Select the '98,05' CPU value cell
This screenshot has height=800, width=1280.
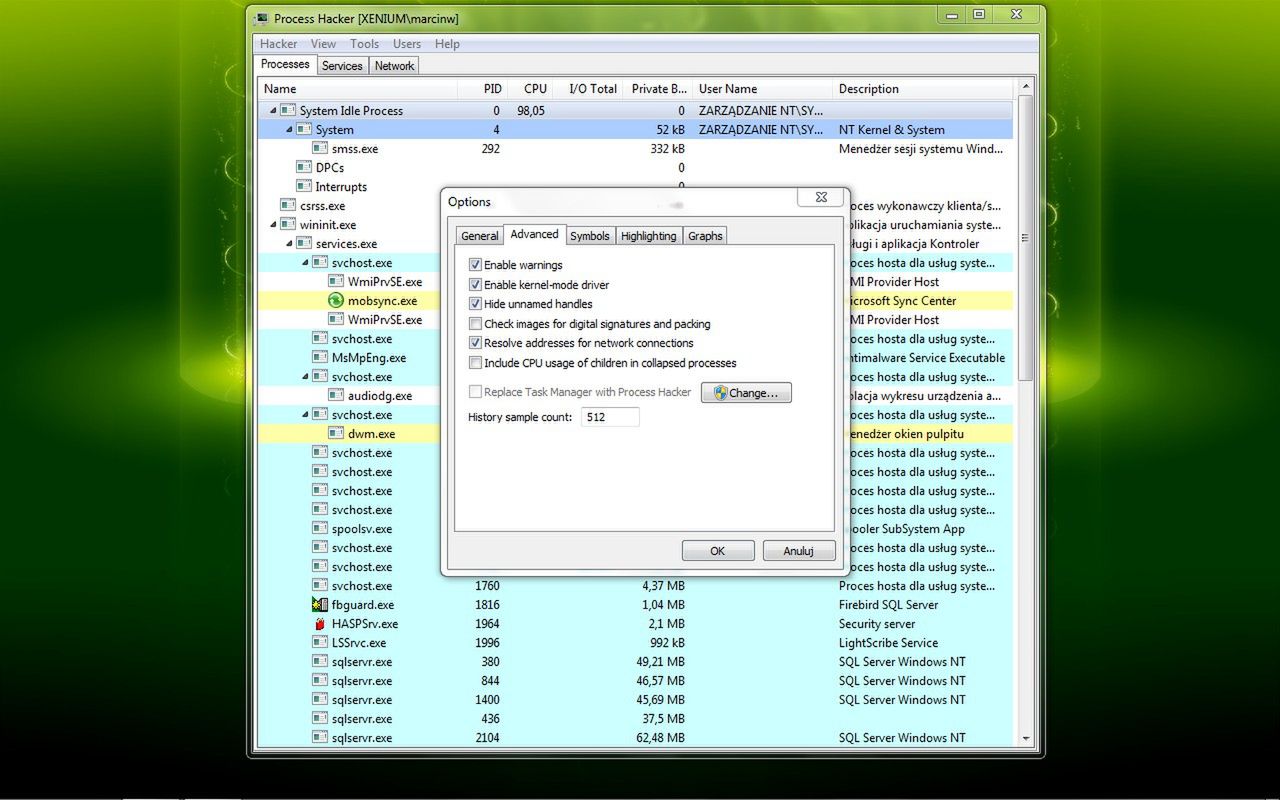coord(531,111)
